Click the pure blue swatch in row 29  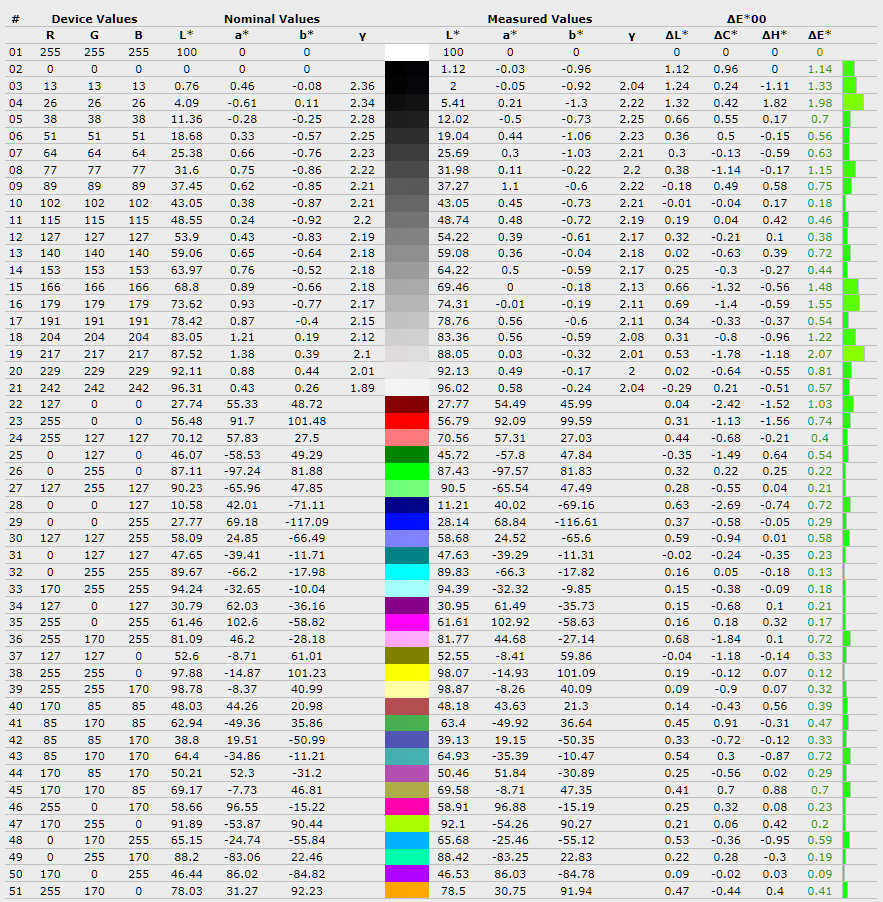pos(406,522)
